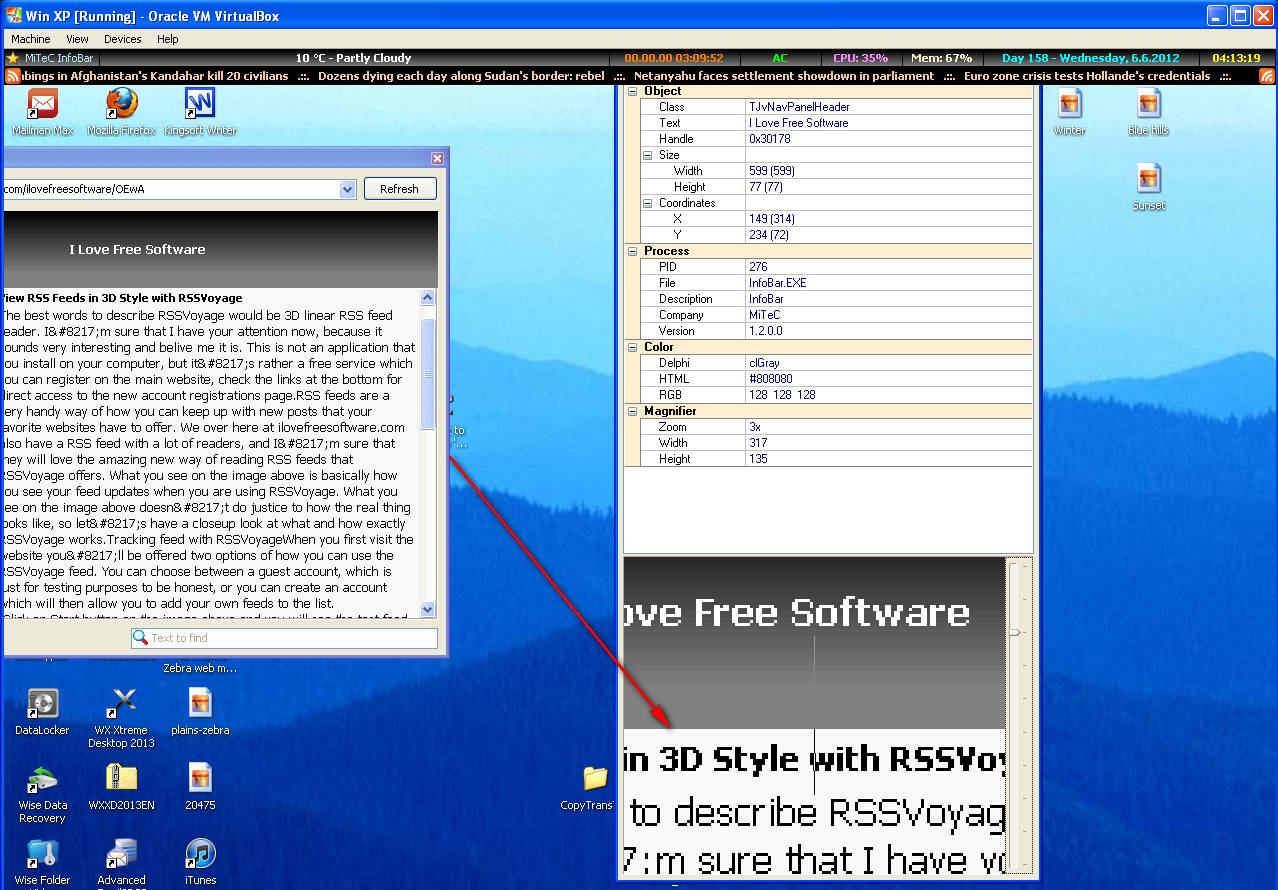Viewport: 1278px width, 890px height.
Task: Collapse the Process property group
Action: pyautogui.click(x=632, y=251)
